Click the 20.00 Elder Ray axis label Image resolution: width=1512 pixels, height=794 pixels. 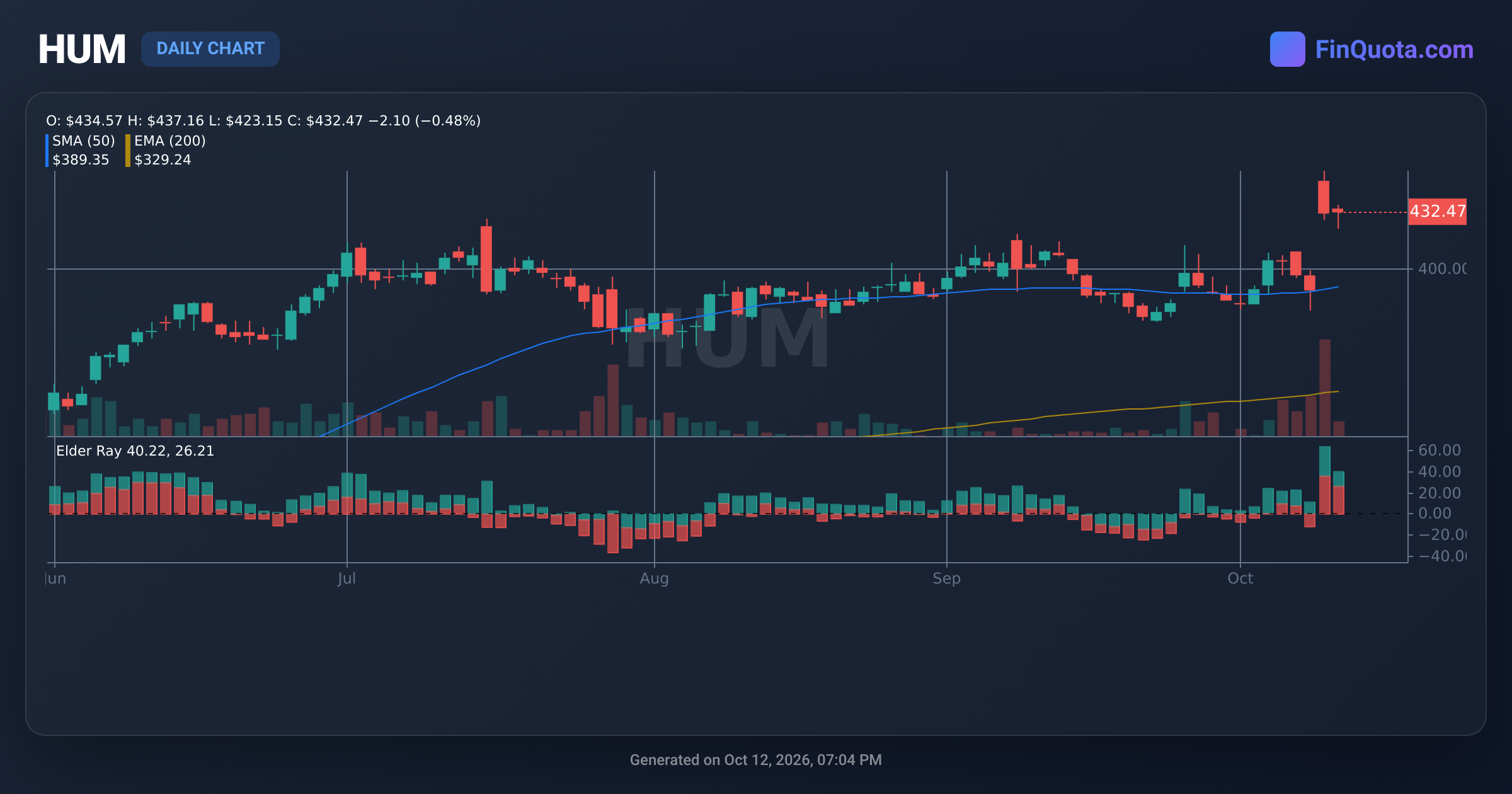(1439, 493)
